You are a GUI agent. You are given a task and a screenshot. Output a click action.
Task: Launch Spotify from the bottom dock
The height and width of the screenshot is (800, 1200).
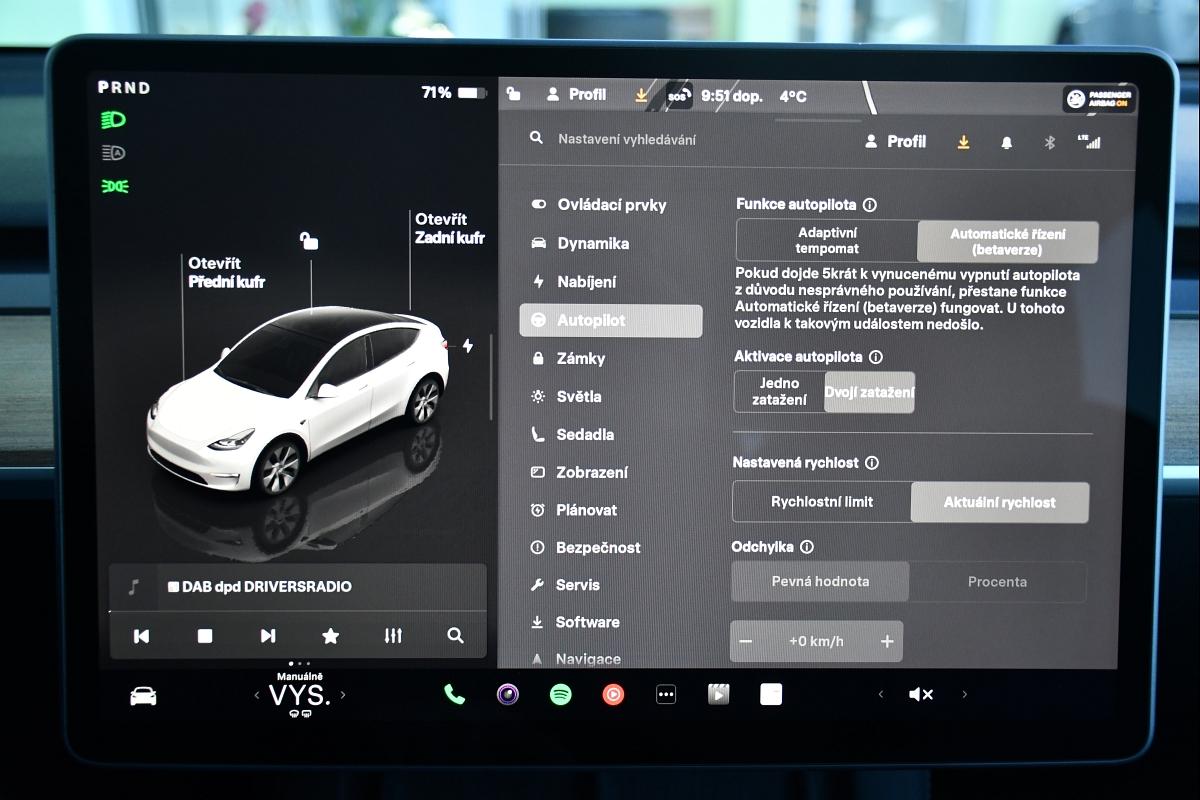561,695
